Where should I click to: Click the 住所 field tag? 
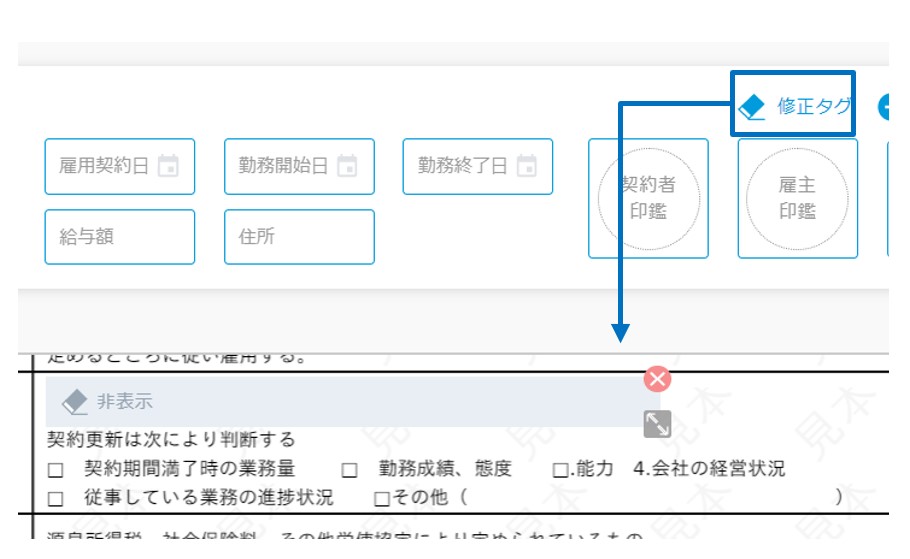[299, 237]
